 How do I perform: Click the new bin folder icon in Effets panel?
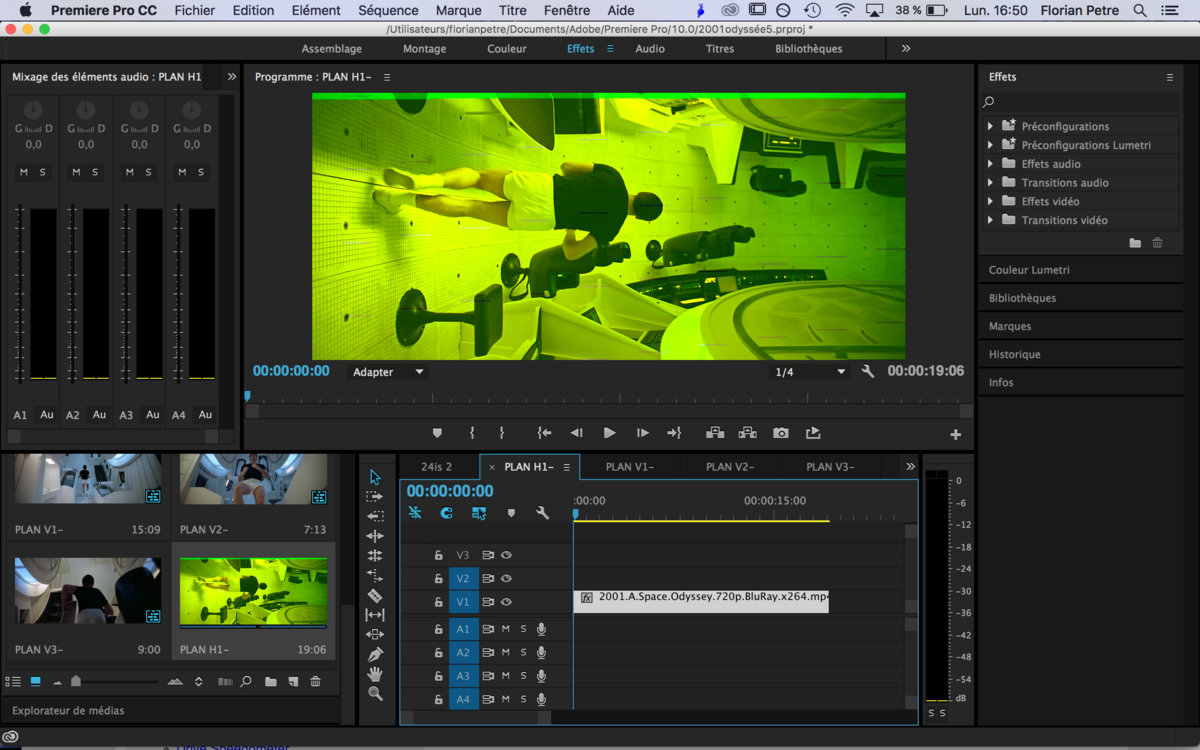click(1135, 243)
